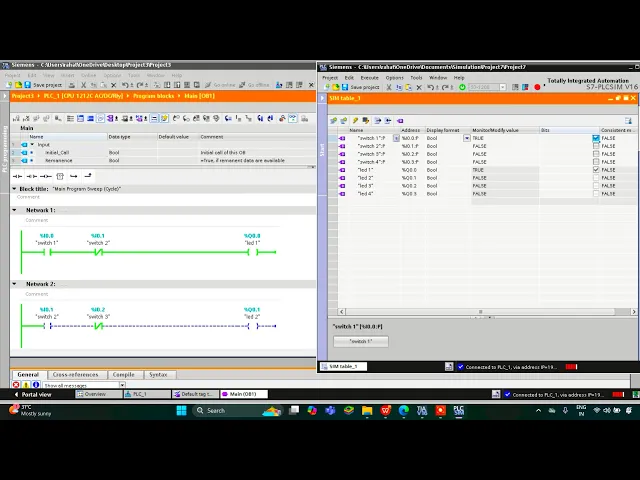Click the delete X icon in the PLCSIM toolbar
640x480 pixels.
click(x=419, y=87)
